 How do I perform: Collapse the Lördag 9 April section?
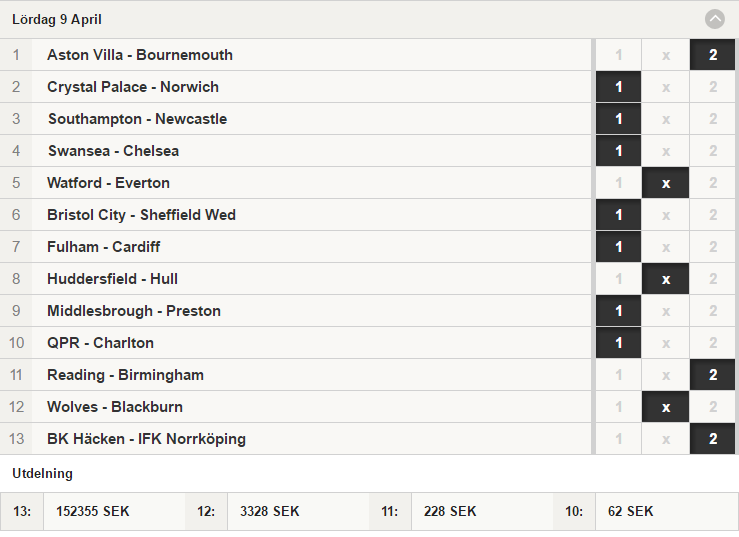714,19
